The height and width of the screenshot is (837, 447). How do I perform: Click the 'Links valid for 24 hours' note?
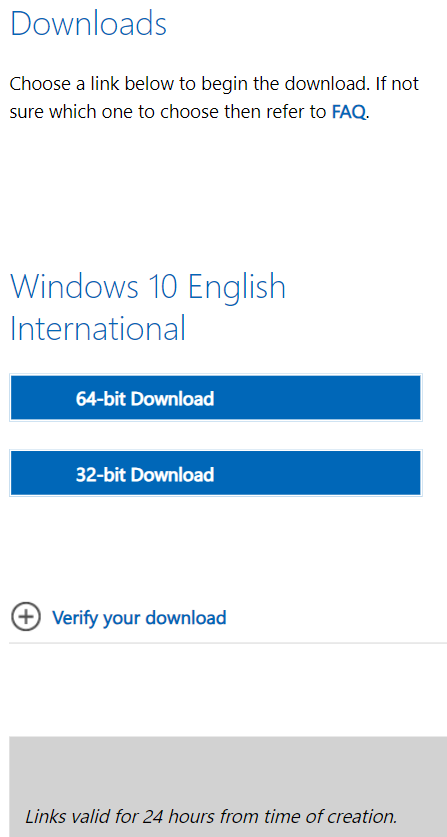coord(211,816)
